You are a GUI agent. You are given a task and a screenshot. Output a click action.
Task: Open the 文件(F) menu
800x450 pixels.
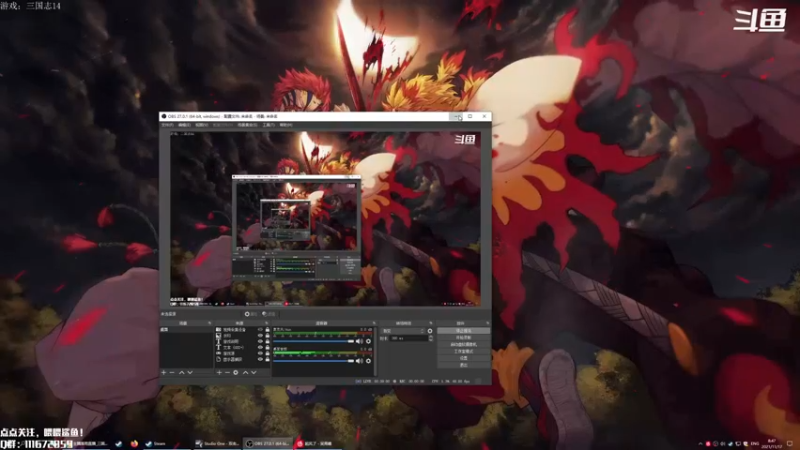click(167, 124)
